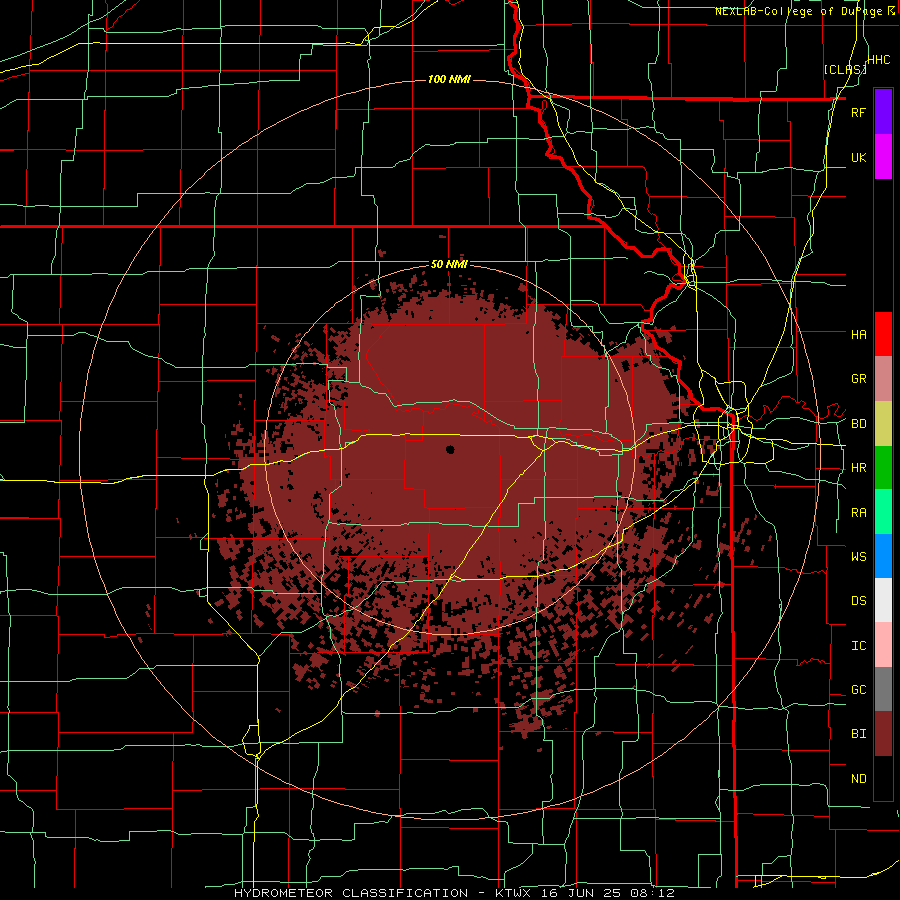Click the RF purple legend swatch
This screenshot has width=900, height=900.
pyautogui.click(x=883, y=112)
